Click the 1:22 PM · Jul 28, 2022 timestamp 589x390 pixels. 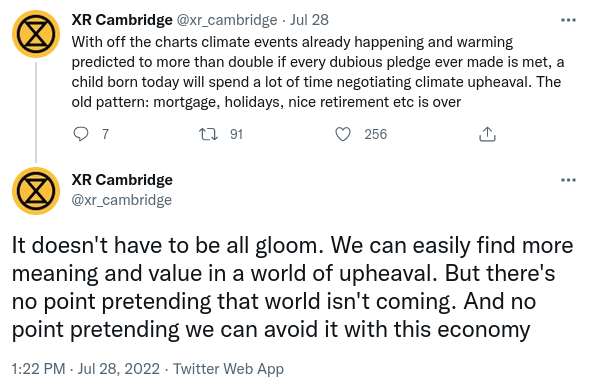[x=86, y=369]
